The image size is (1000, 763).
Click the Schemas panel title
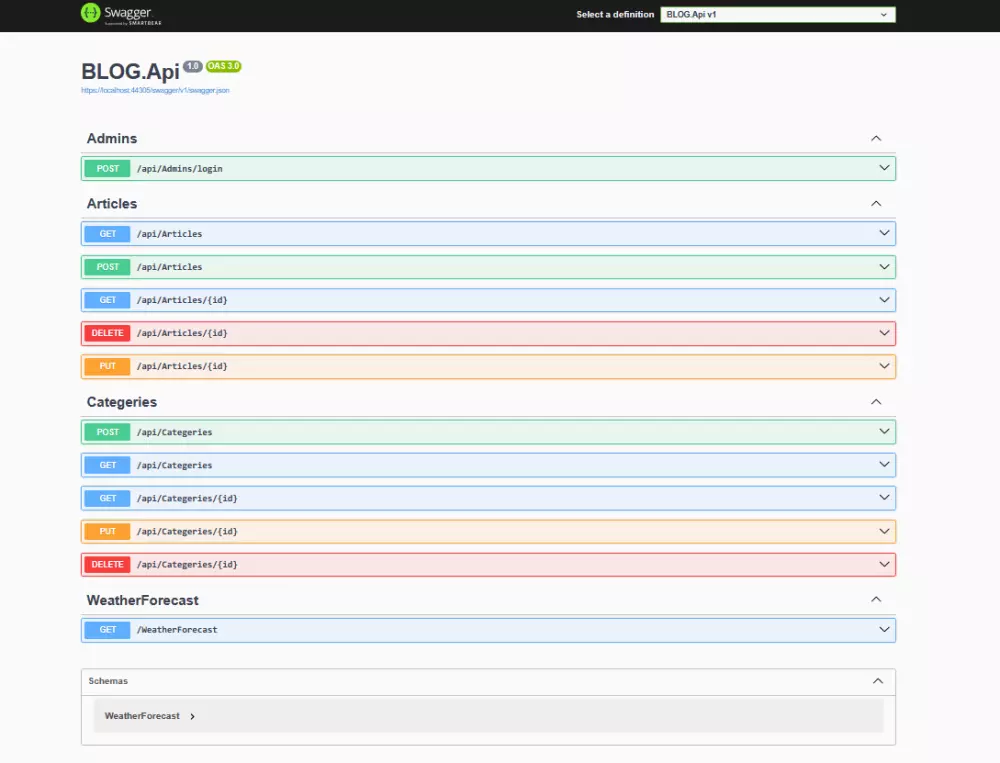point(108,681)
